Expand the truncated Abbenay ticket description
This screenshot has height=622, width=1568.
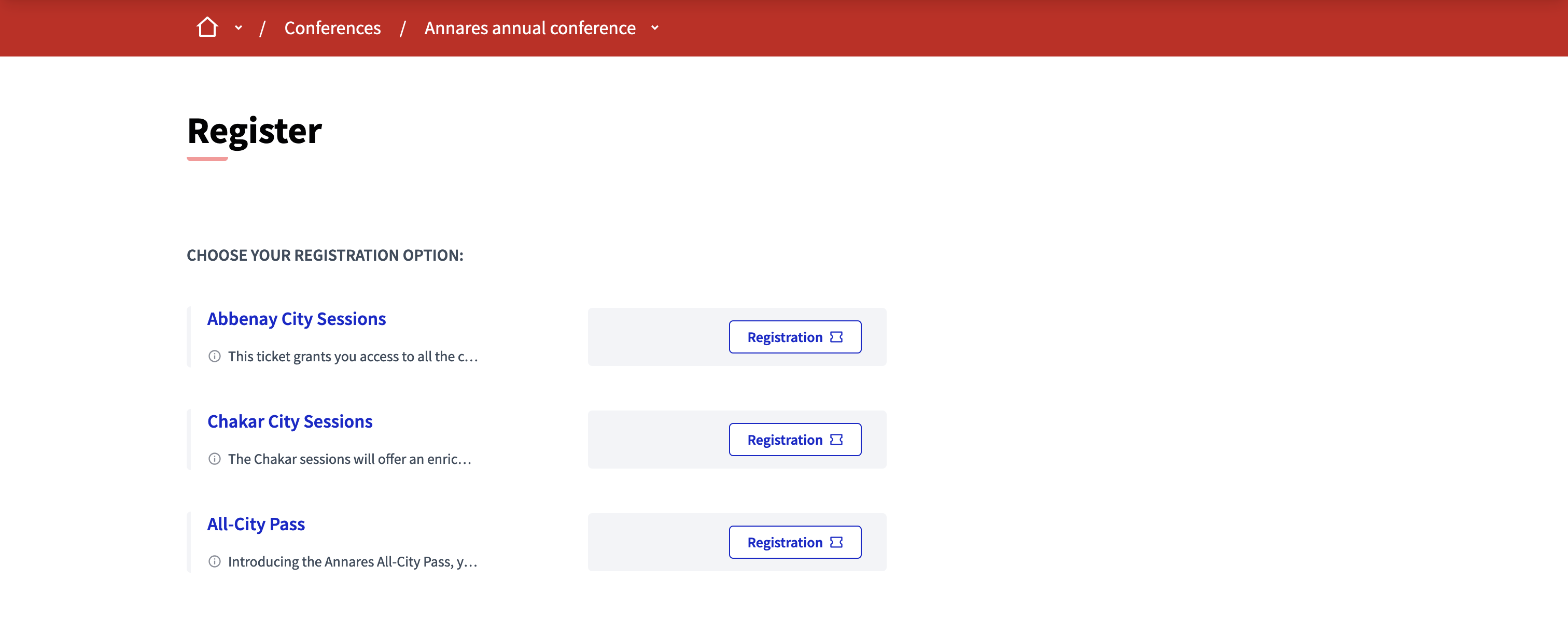(x=353, y=356)
